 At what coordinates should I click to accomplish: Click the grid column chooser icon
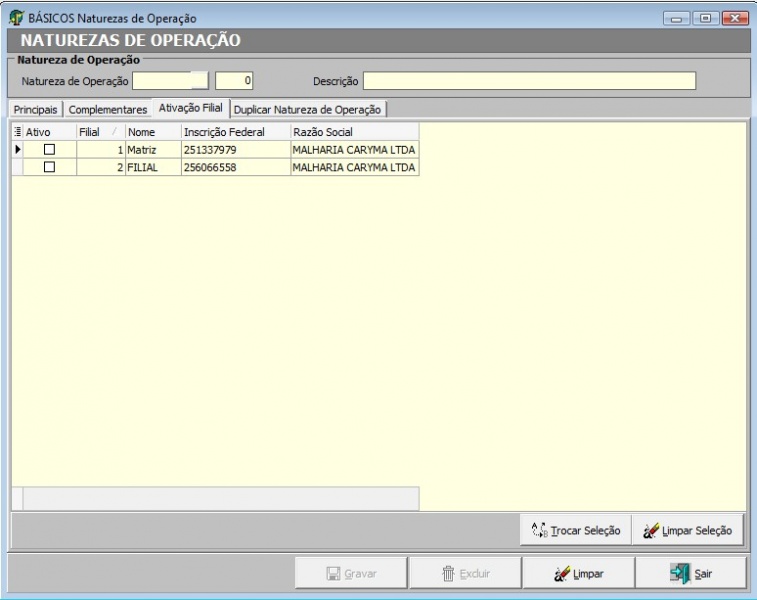17,132
